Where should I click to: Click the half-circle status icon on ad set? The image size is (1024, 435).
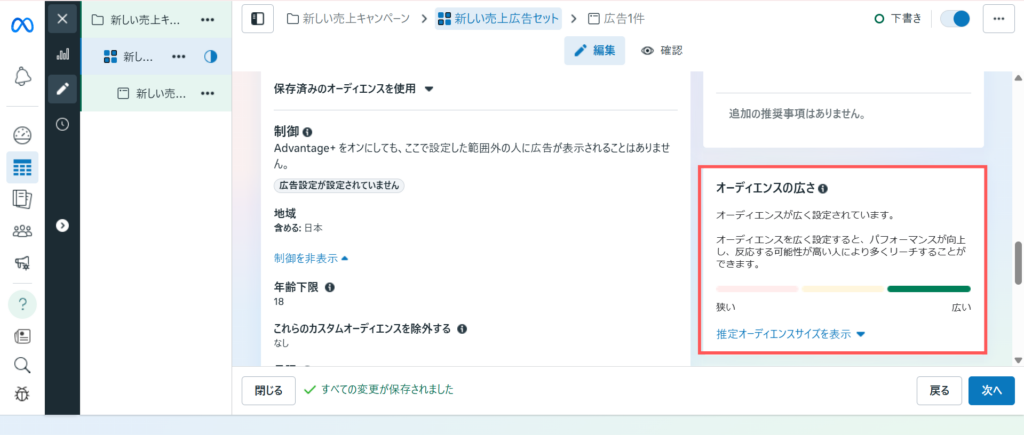tap(210, 57)
